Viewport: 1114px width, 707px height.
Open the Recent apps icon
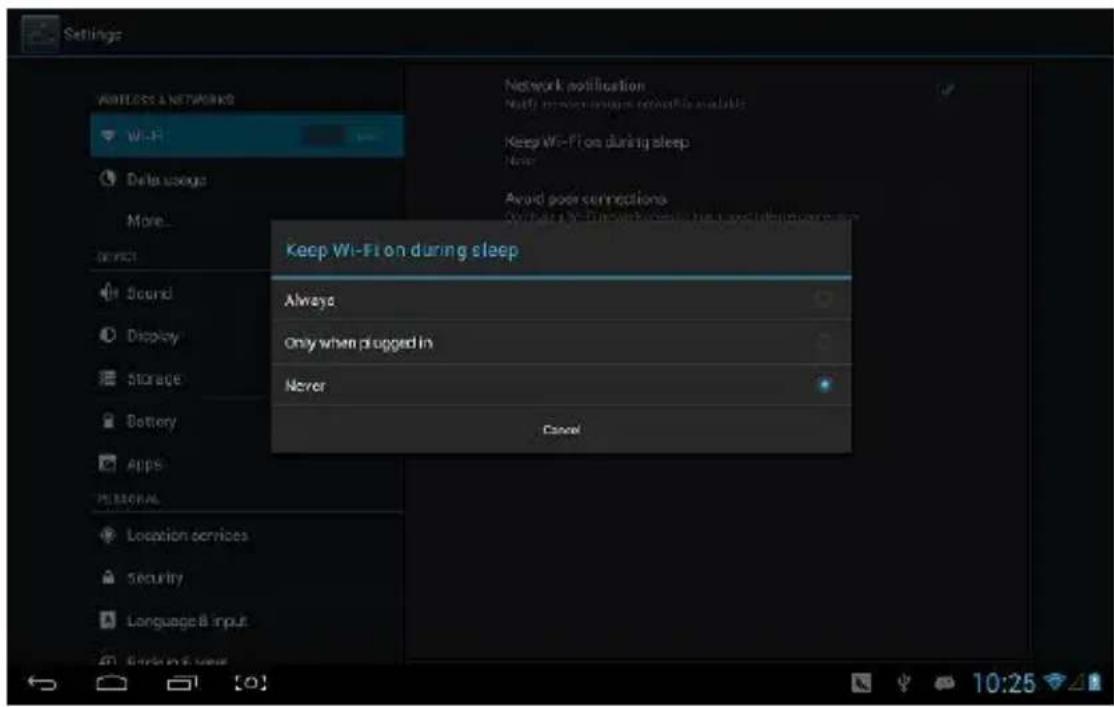pyautogui.click(x=182, y=684)
